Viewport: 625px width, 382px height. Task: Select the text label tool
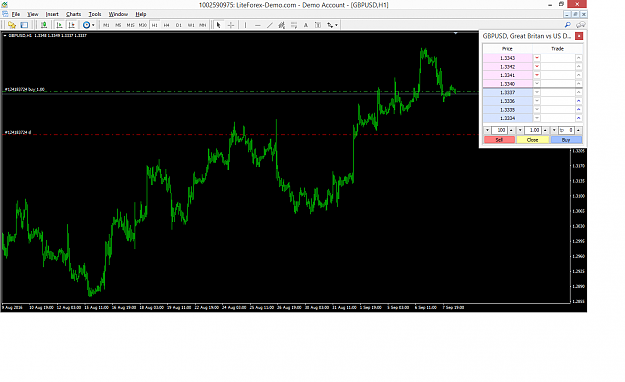[x=318, y=25]
